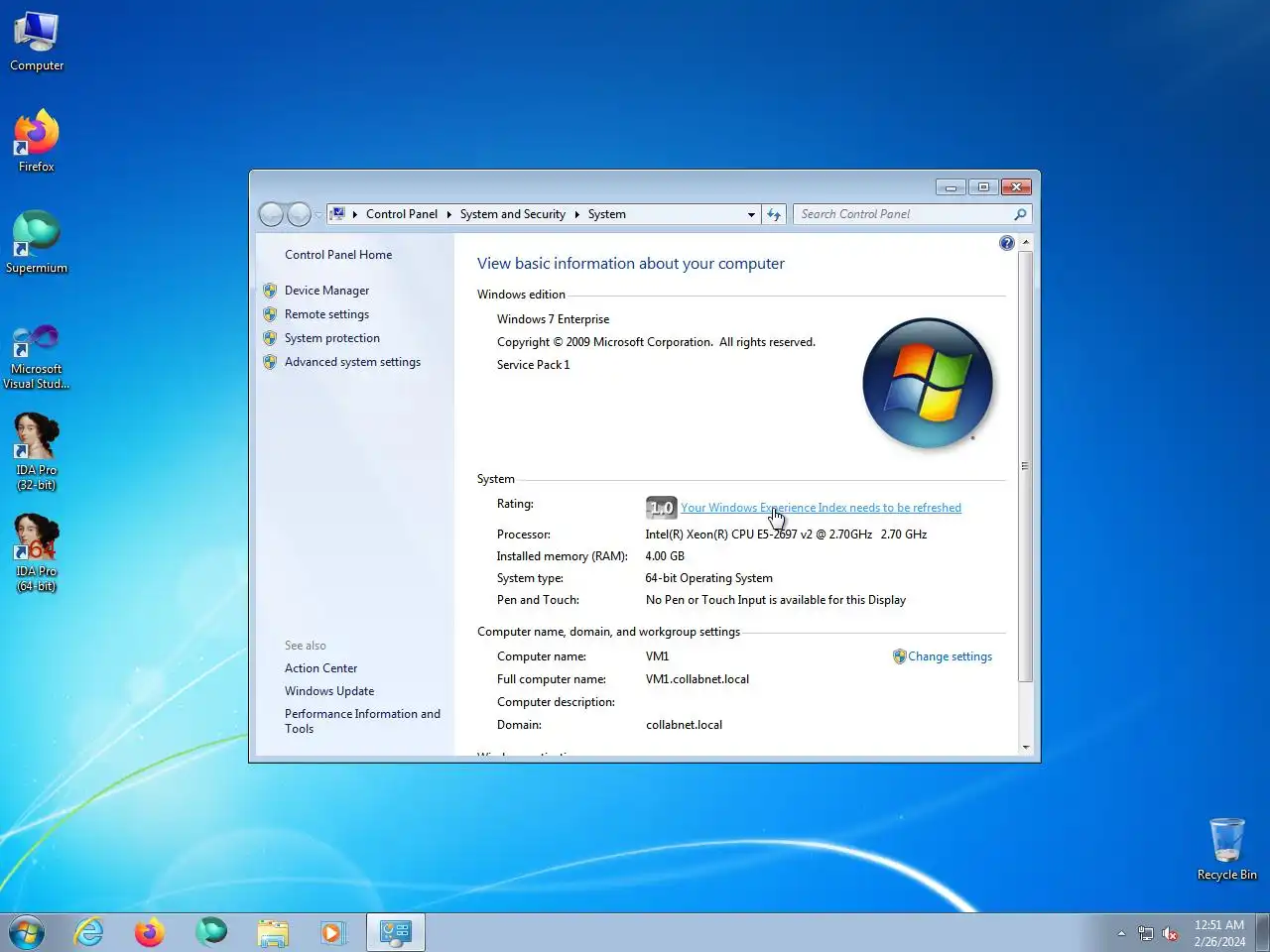Viewport: 1270px width, 952px height.
Task: Click Change settings for computer name
Action: click(x=950, y=656)
